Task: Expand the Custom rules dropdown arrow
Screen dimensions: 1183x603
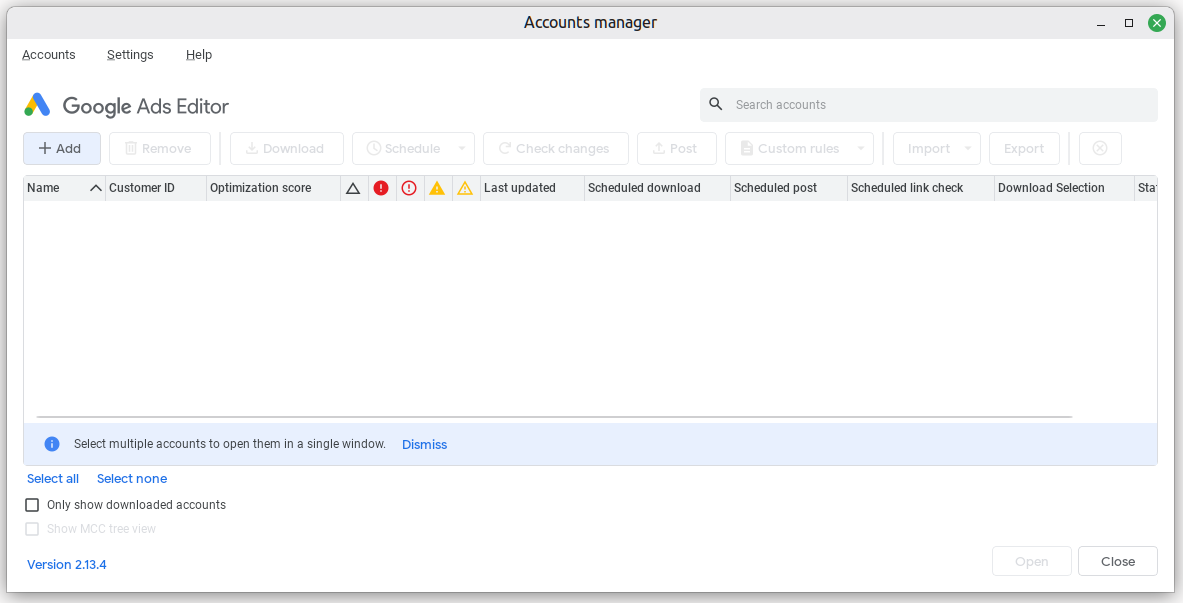Action: click(x=861, y=149)
